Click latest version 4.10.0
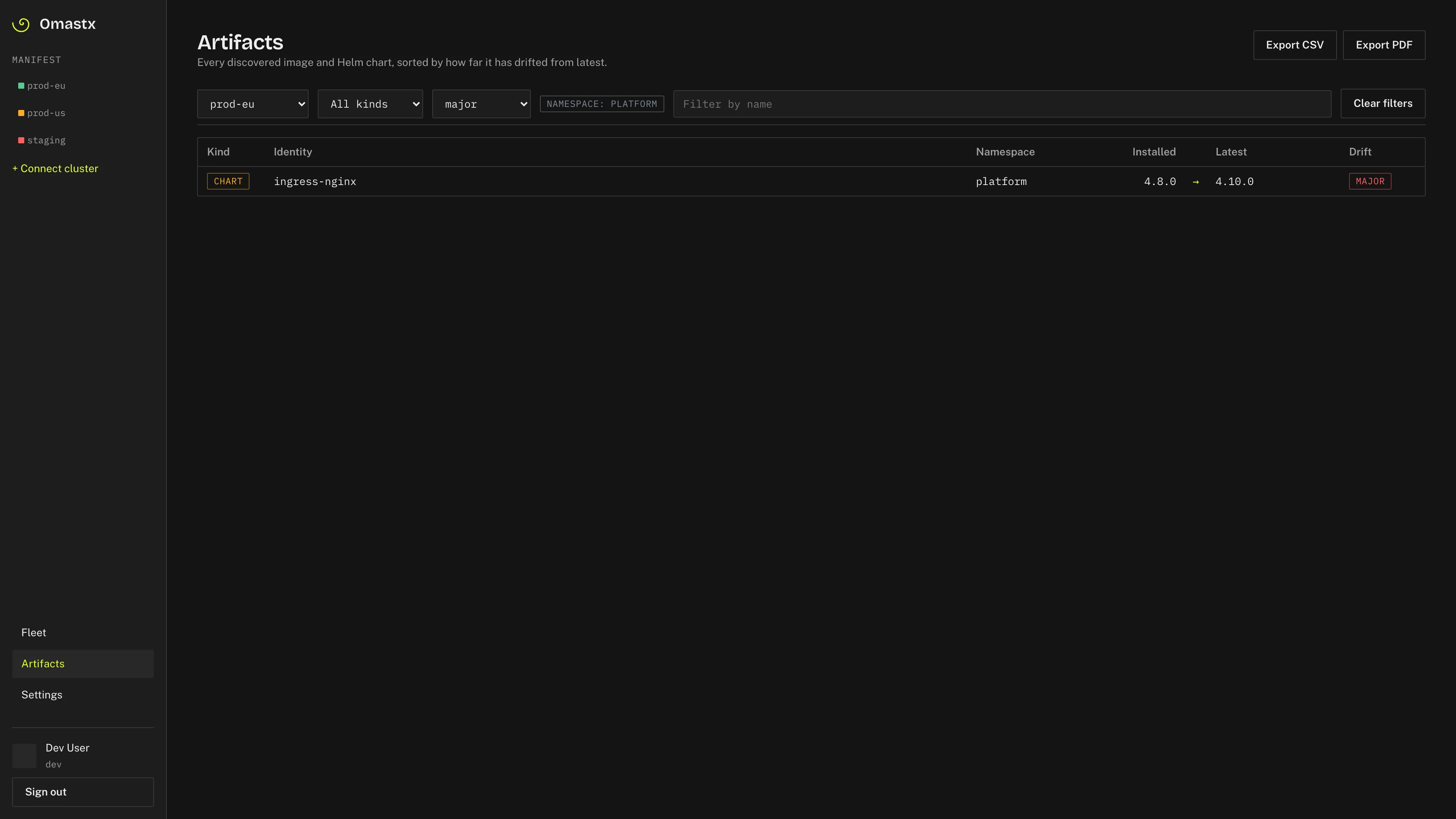This screenshot has height=819, width=1456. (1234, 182)
